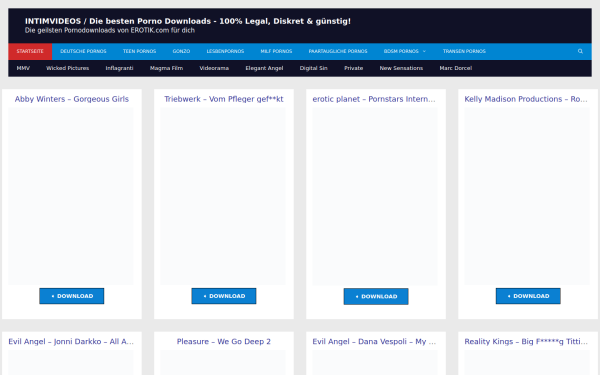This screenshot has width=600, height=375.
Task: Open the Magma Film studio link
Action: 166,68
